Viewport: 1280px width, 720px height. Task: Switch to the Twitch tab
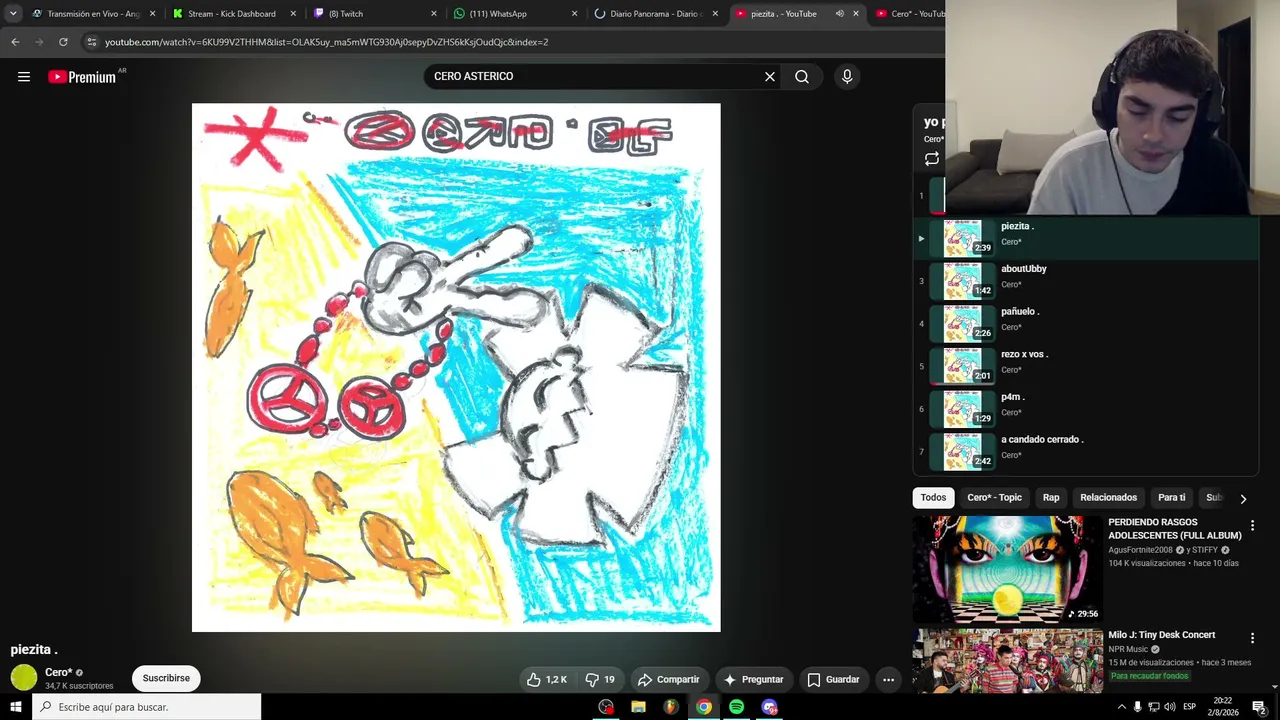(x=373, y=14)
